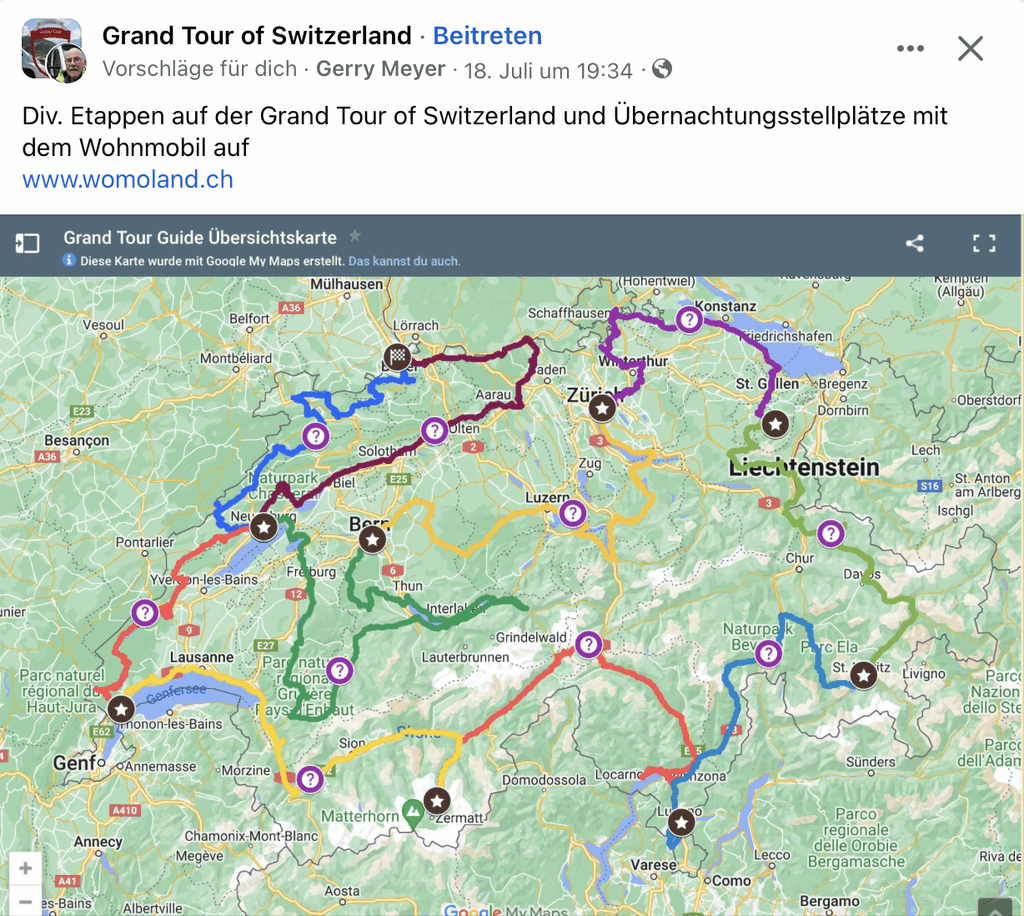The height and width of the screenshot is (916, 1024).
Task: Open the map in fullscreen view
Action: [x=984, y=244]
